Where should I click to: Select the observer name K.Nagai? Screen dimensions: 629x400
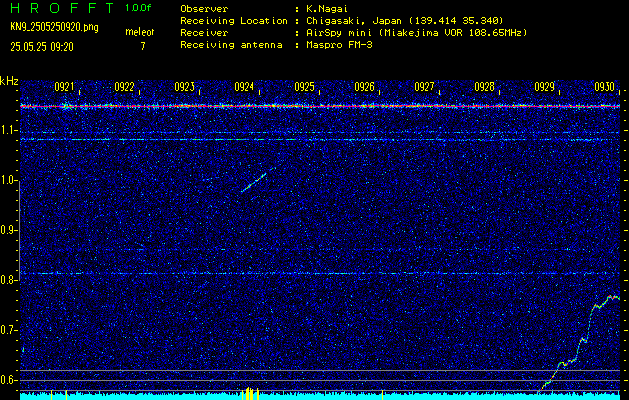327,8
